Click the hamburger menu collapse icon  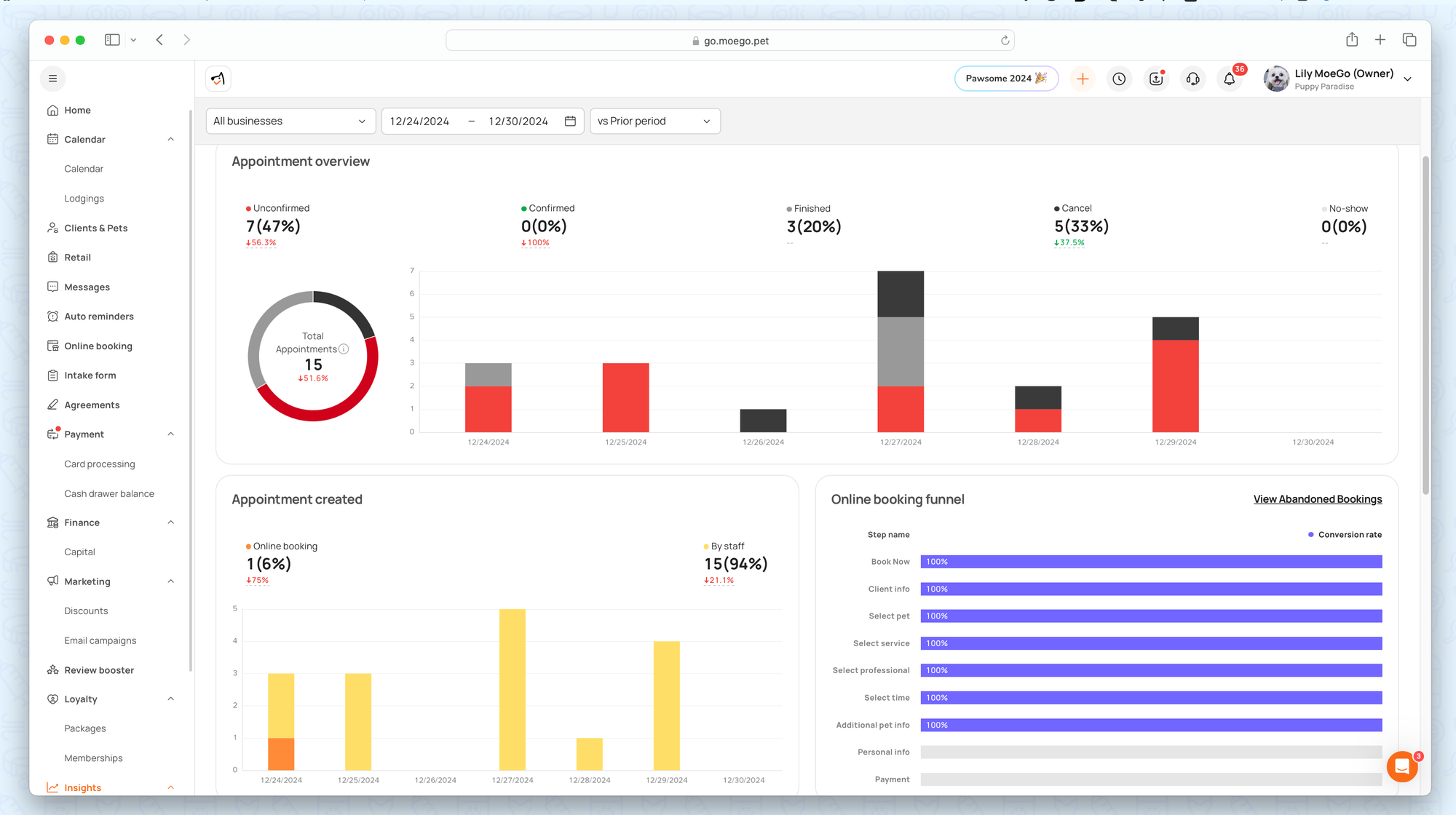pyautogui.click(x=52, y=79)
